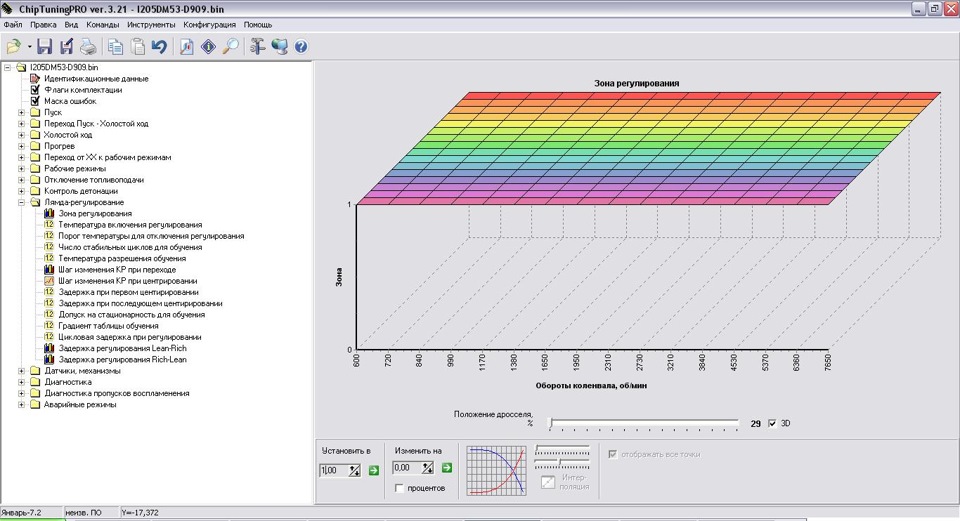Expand the Пуск folder
The width and height of the screenshot is (960, 521).
[x=21, y=113]
